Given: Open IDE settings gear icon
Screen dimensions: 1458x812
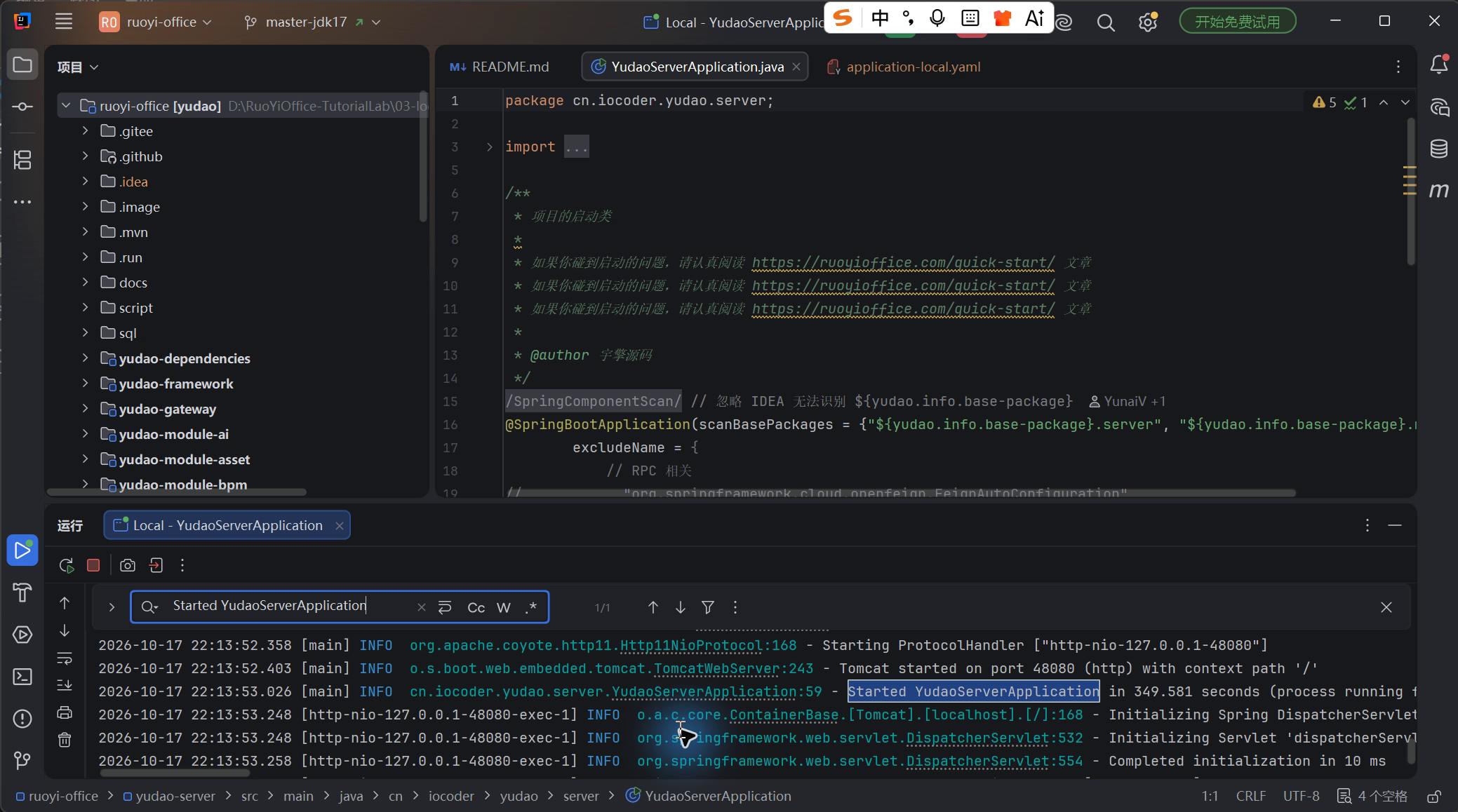Looking at the screenshot, I should (x=1148, y=22).
